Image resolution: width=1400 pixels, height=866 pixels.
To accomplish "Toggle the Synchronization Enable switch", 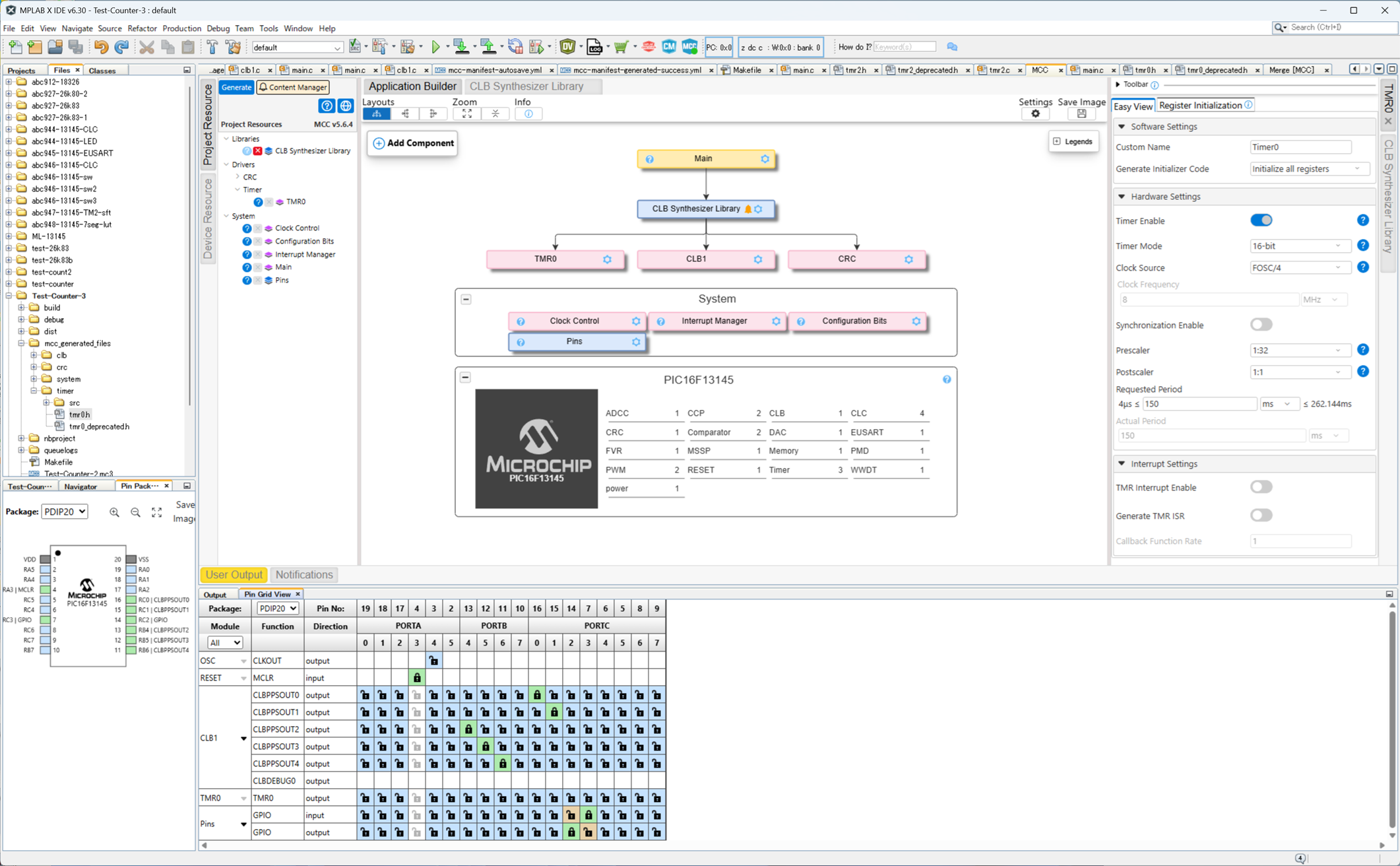I will pyautogui.click(x=1261, y=325).
